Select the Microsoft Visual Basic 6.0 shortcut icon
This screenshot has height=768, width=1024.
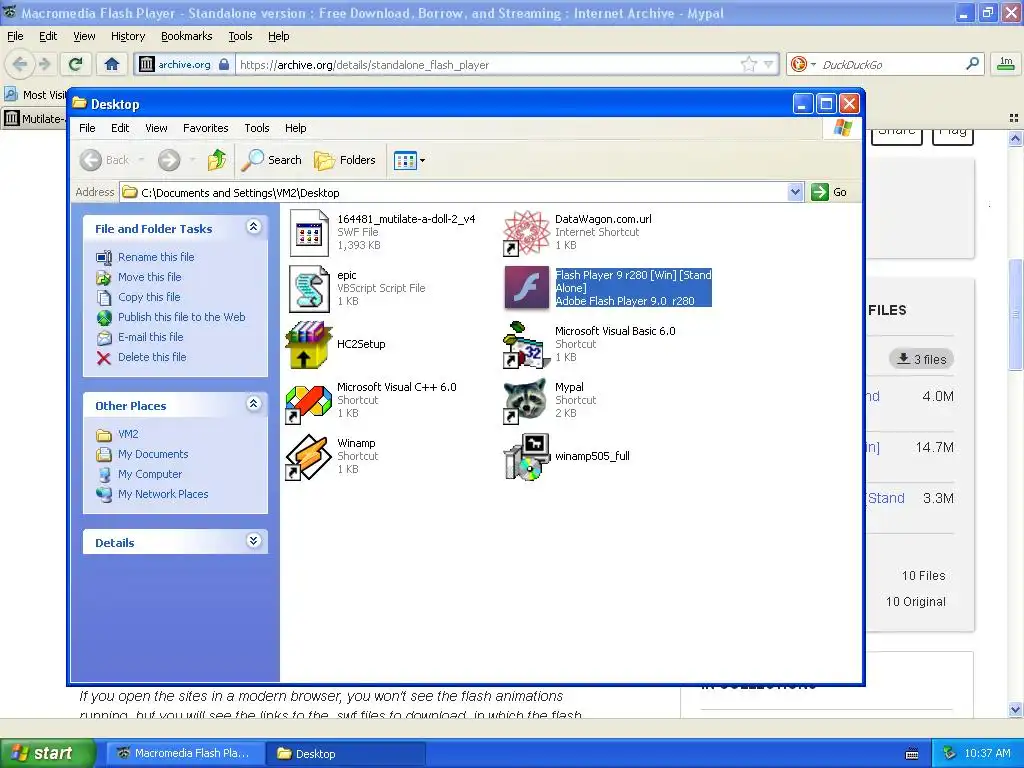click(526, 345)
